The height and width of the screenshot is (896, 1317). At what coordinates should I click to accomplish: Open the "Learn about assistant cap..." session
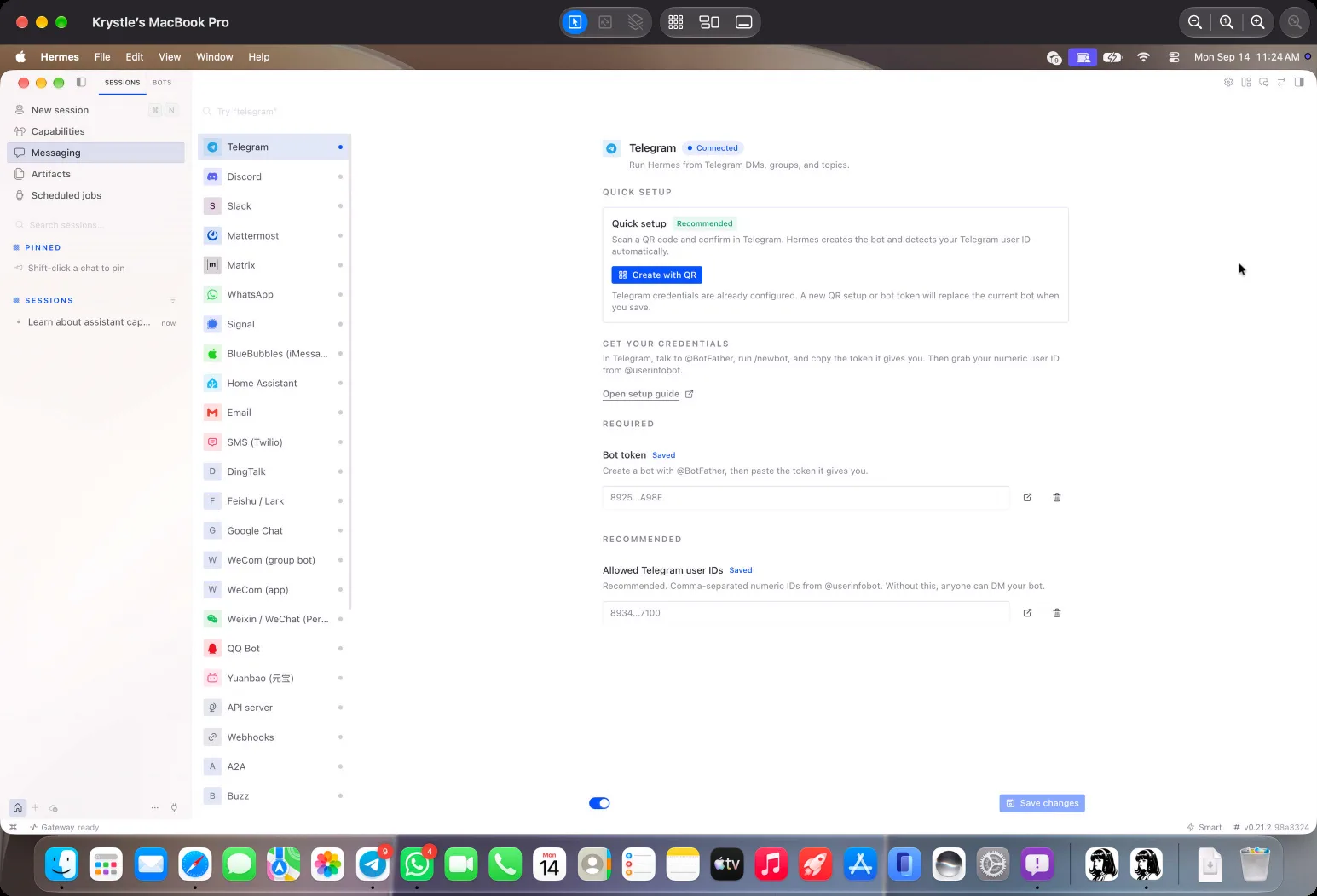click(96, 322)
